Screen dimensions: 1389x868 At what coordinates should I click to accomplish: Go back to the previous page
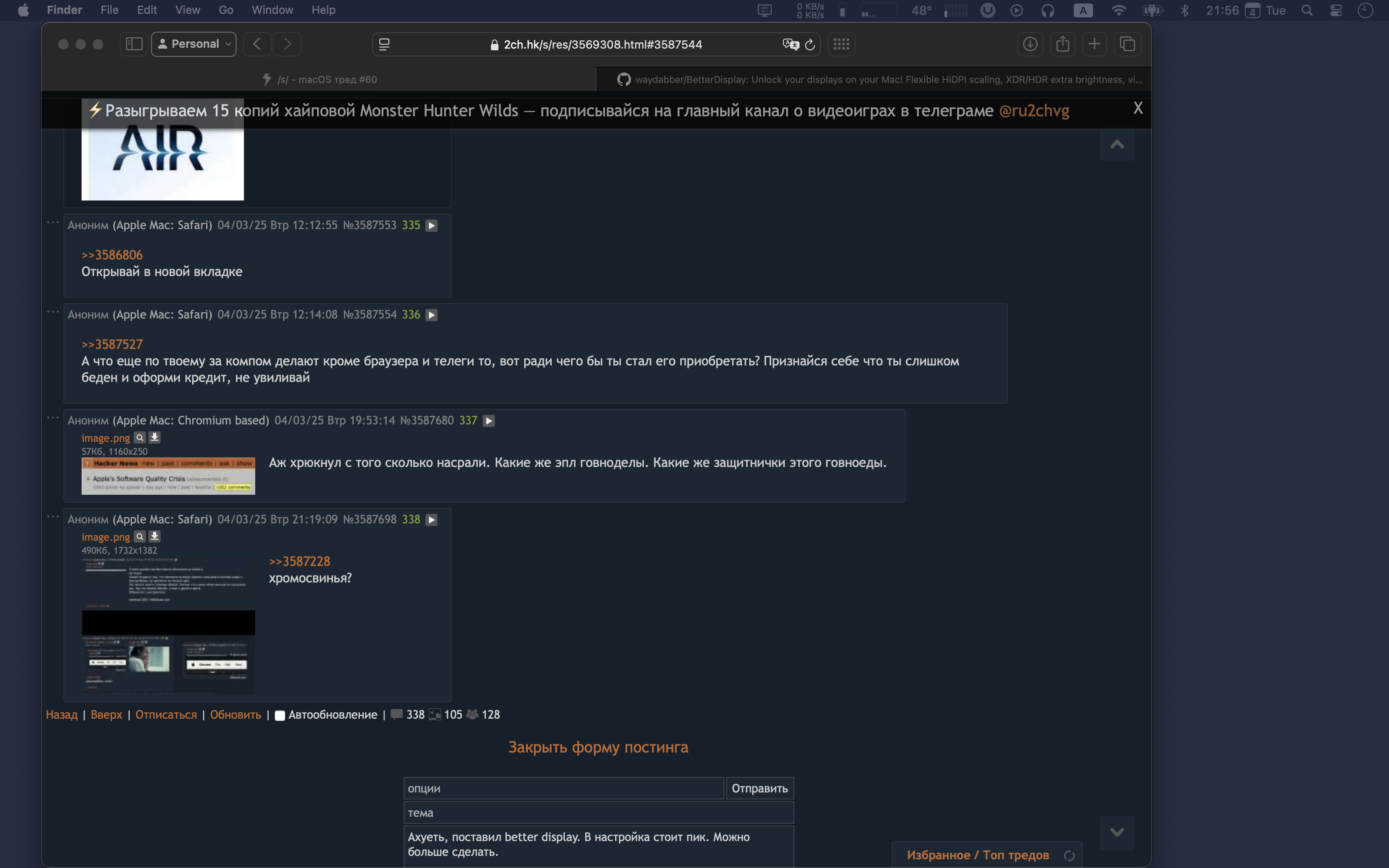coord(257,44)
